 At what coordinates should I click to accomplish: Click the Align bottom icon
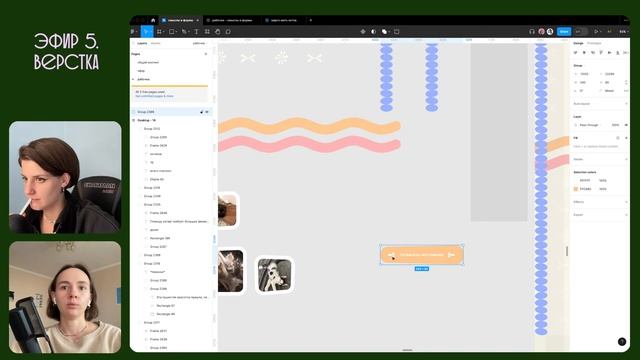(x=618, y=53)
